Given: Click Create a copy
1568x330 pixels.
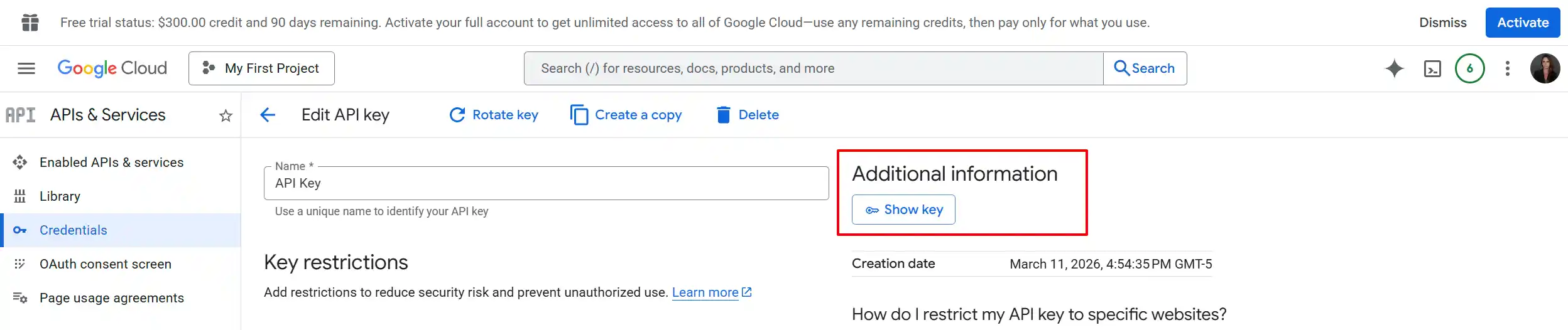Looking at the screenshot, I should click(x=626, y=115).
